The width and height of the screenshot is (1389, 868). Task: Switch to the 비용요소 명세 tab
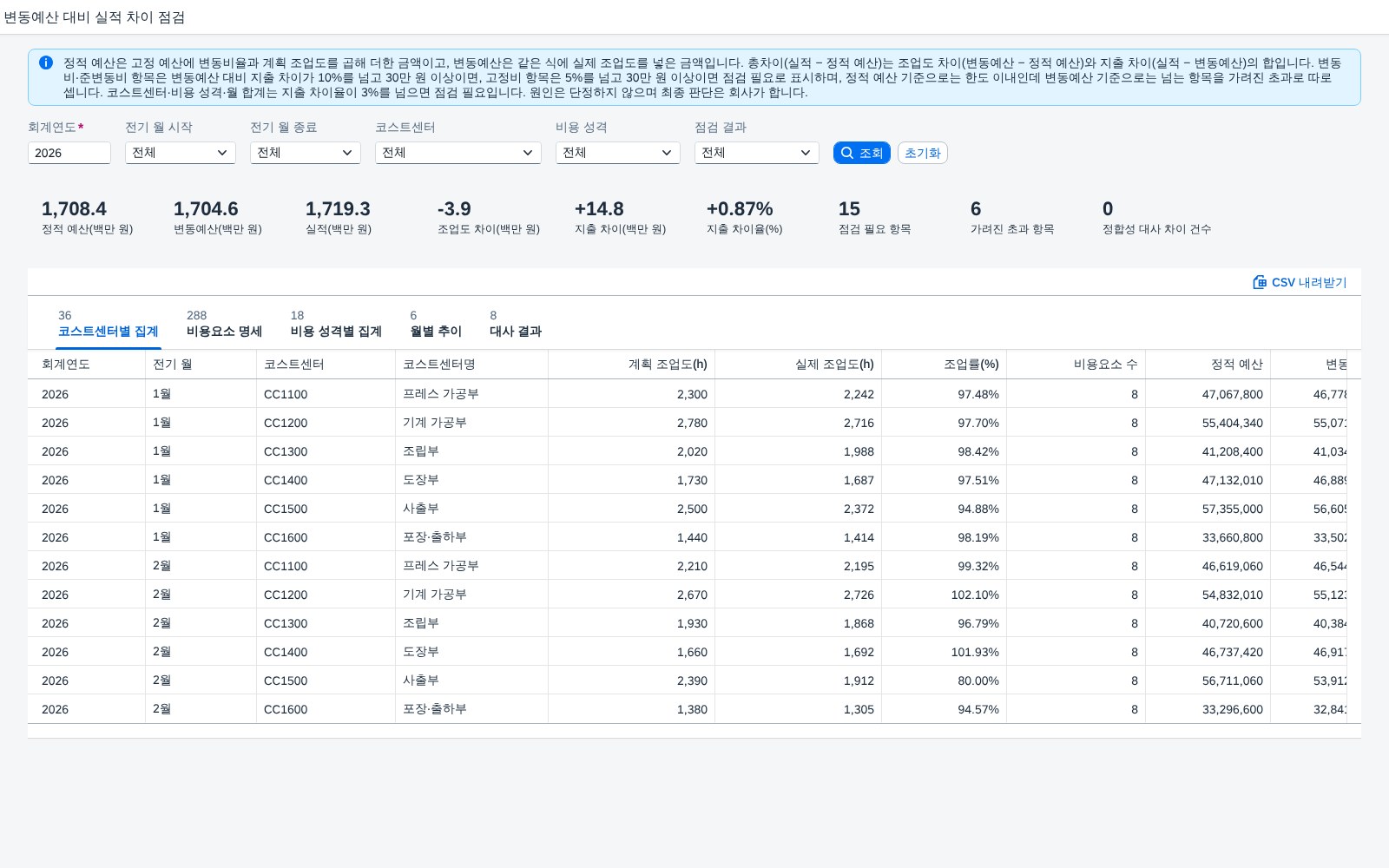pos(224,324)
